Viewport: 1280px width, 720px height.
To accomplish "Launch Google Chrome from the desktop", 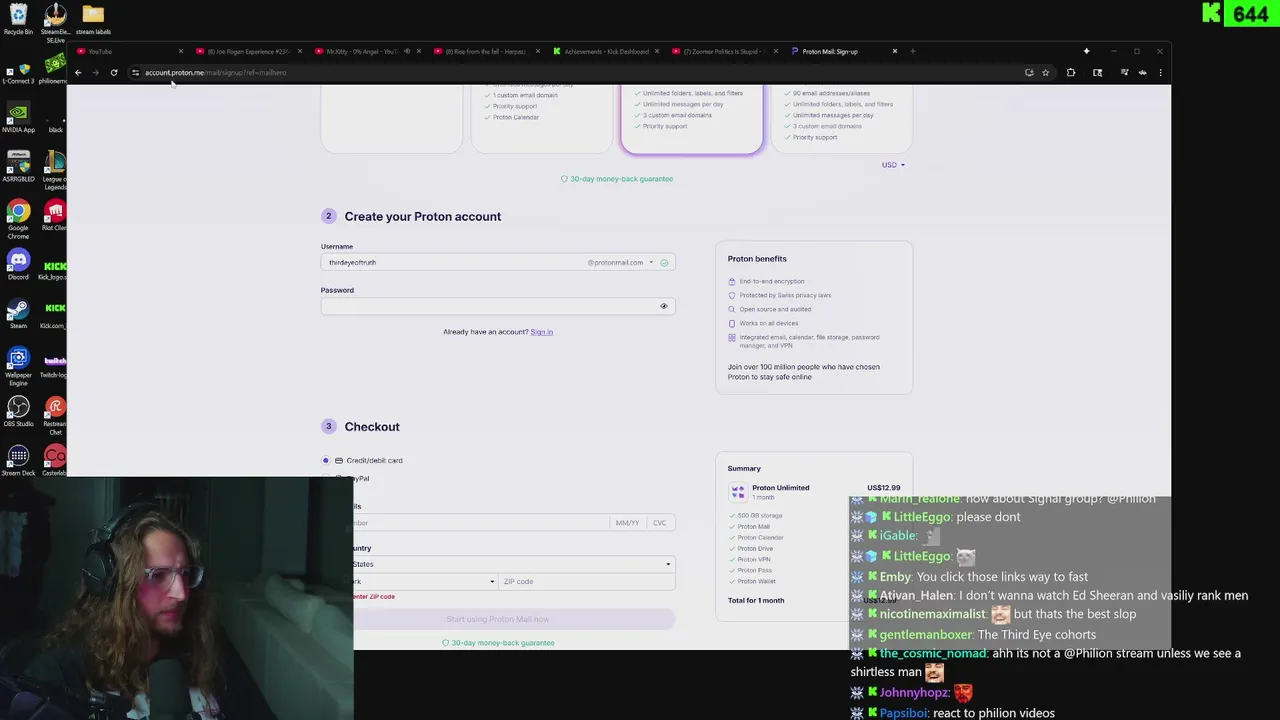I will (18, 220).
